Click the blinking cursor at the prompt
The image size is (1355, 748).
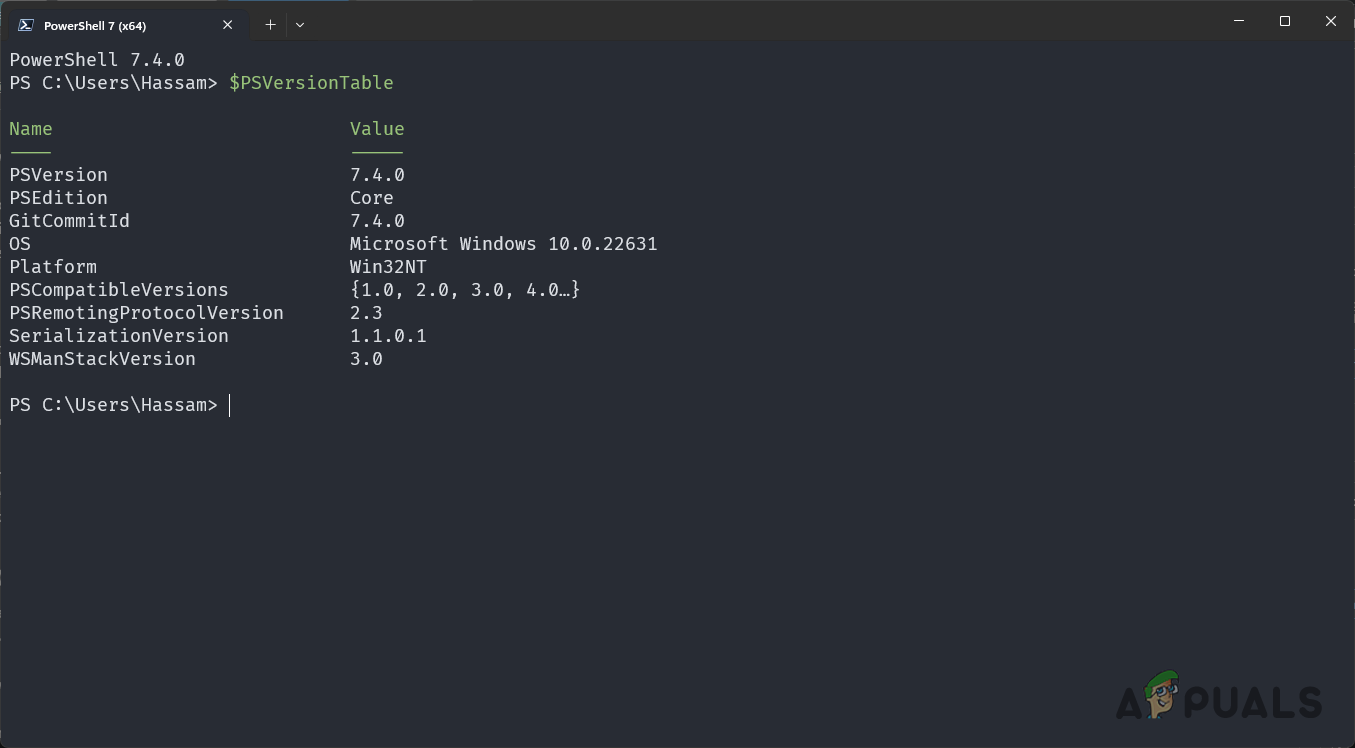pos(230,405)
